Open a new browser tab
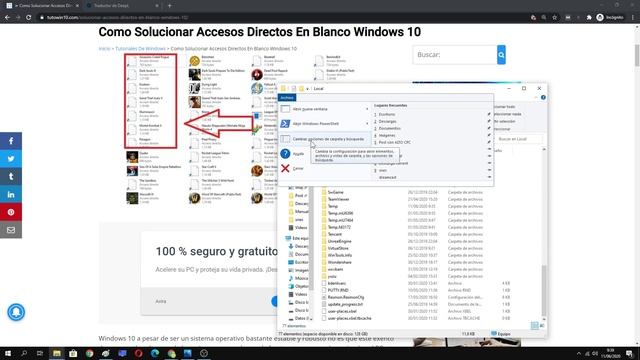 [169, 6]
